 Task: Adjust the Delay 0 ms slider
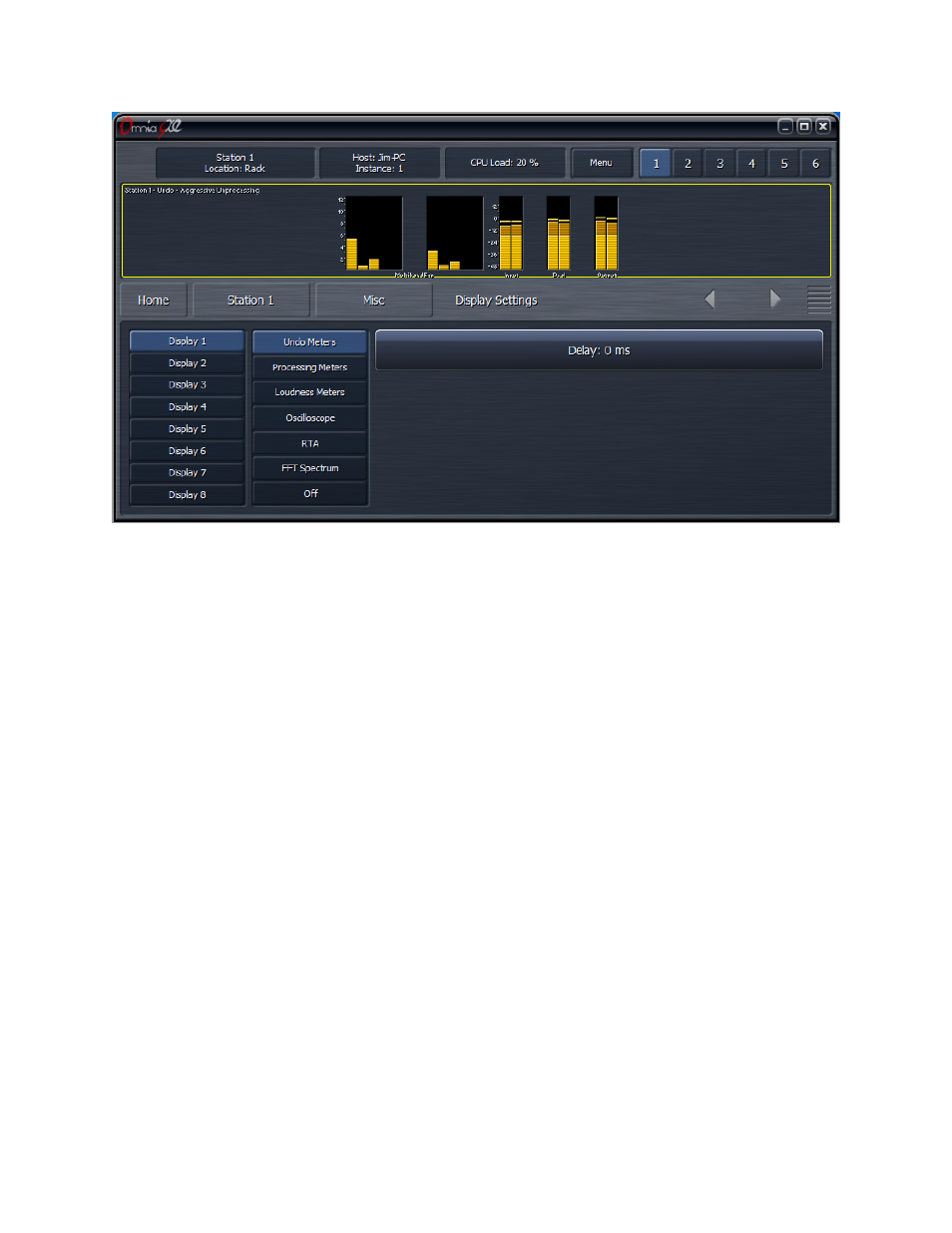pos(599,350)
